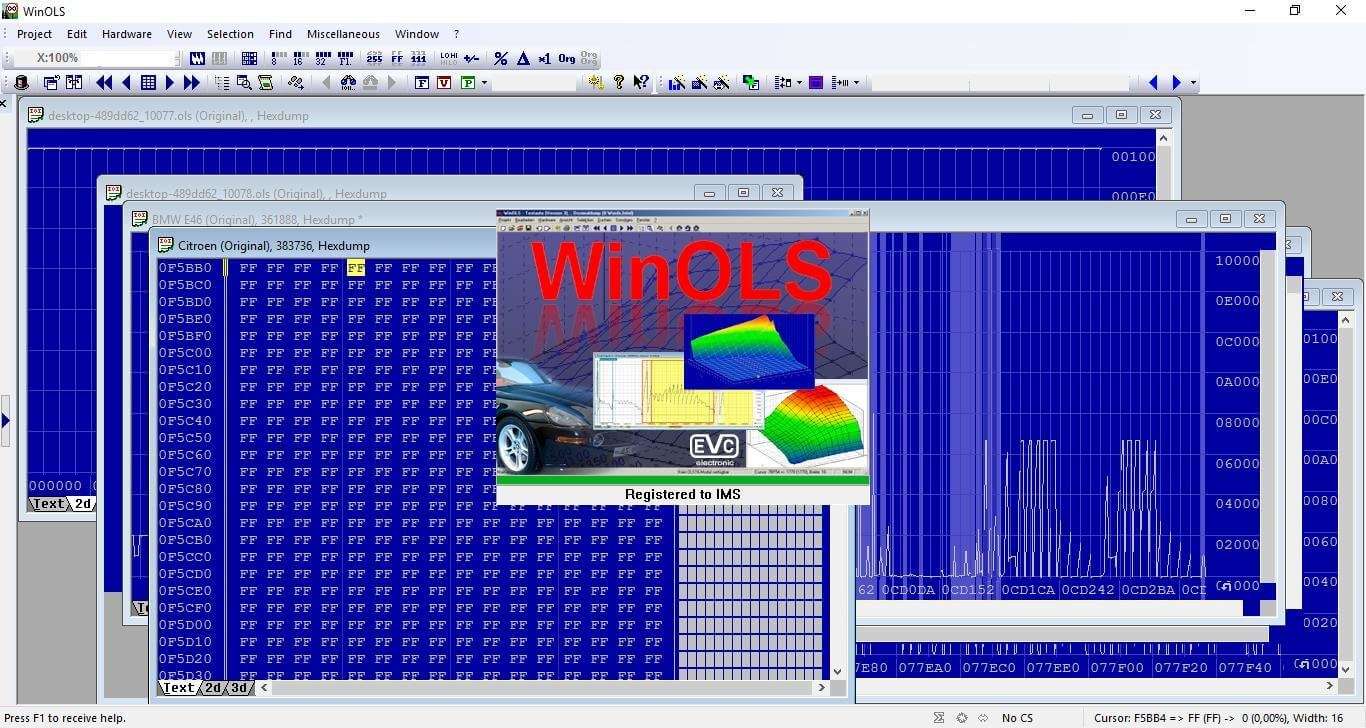Click the context help arrow-question icon

click(641, 83)
